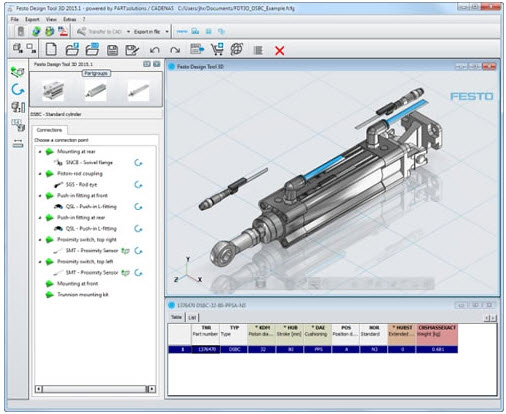
Task: Collapse the Mounting at rear node
Action: [x=40, y=152]
